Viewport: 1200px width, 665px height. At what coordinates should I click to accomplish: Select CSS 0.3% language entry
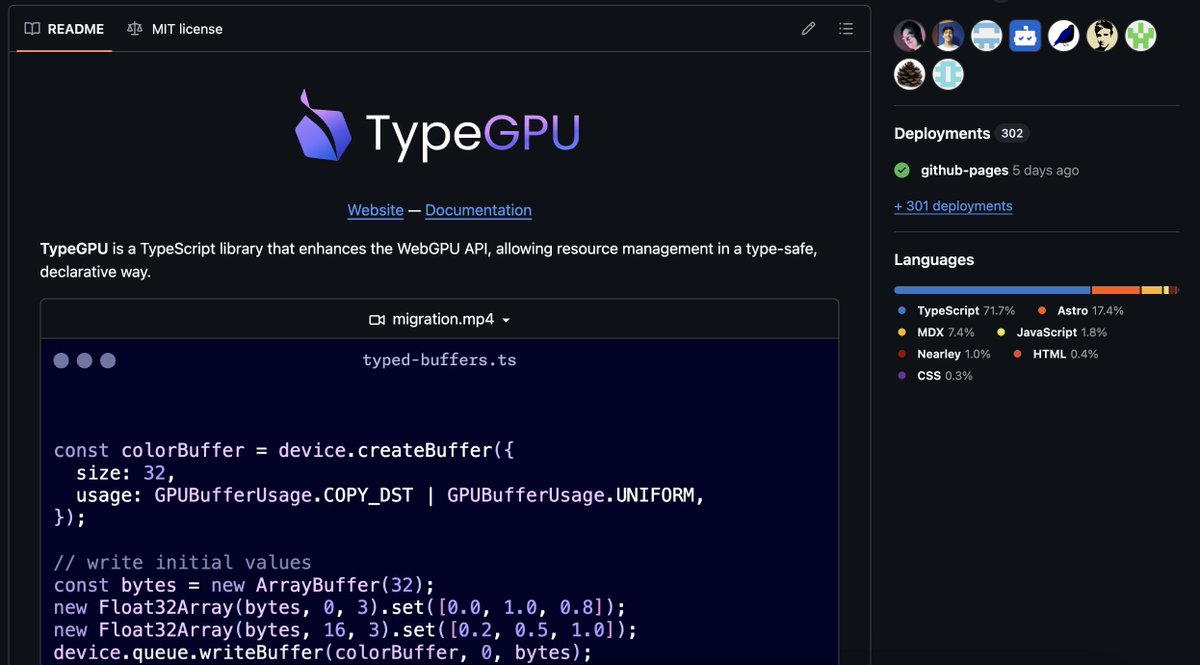[935, 376]
